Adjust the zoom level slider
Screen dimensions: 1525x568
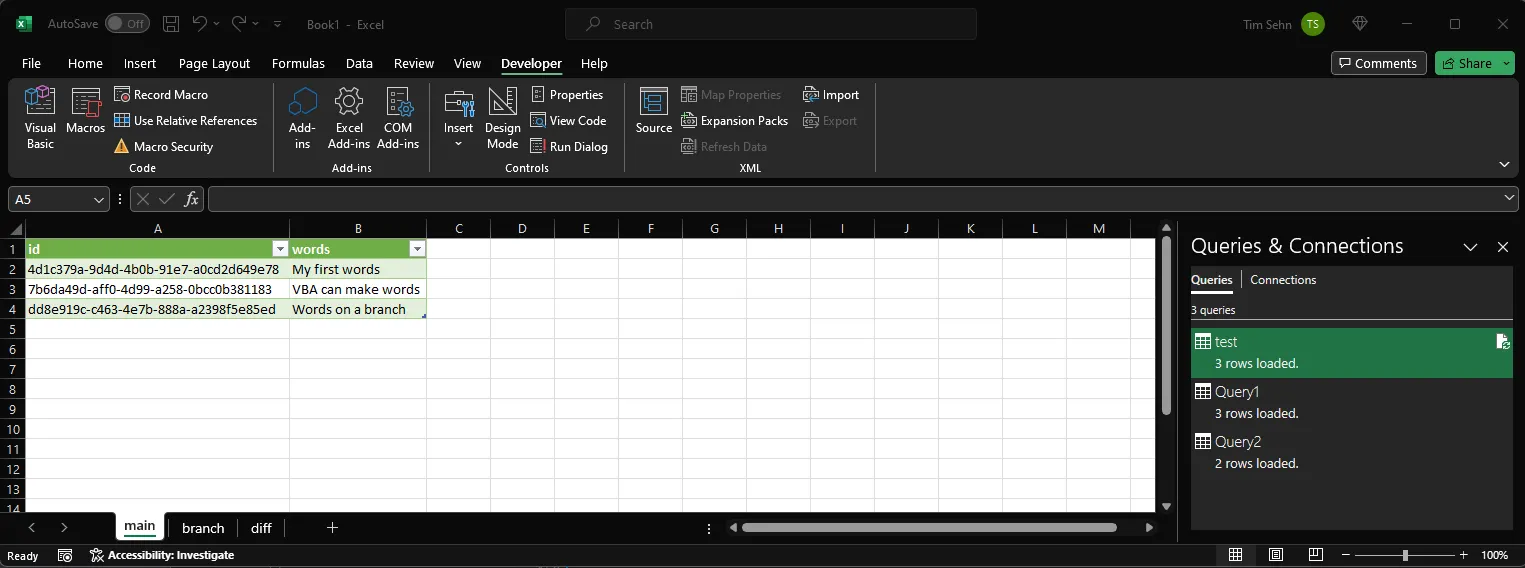[1405, 555]
